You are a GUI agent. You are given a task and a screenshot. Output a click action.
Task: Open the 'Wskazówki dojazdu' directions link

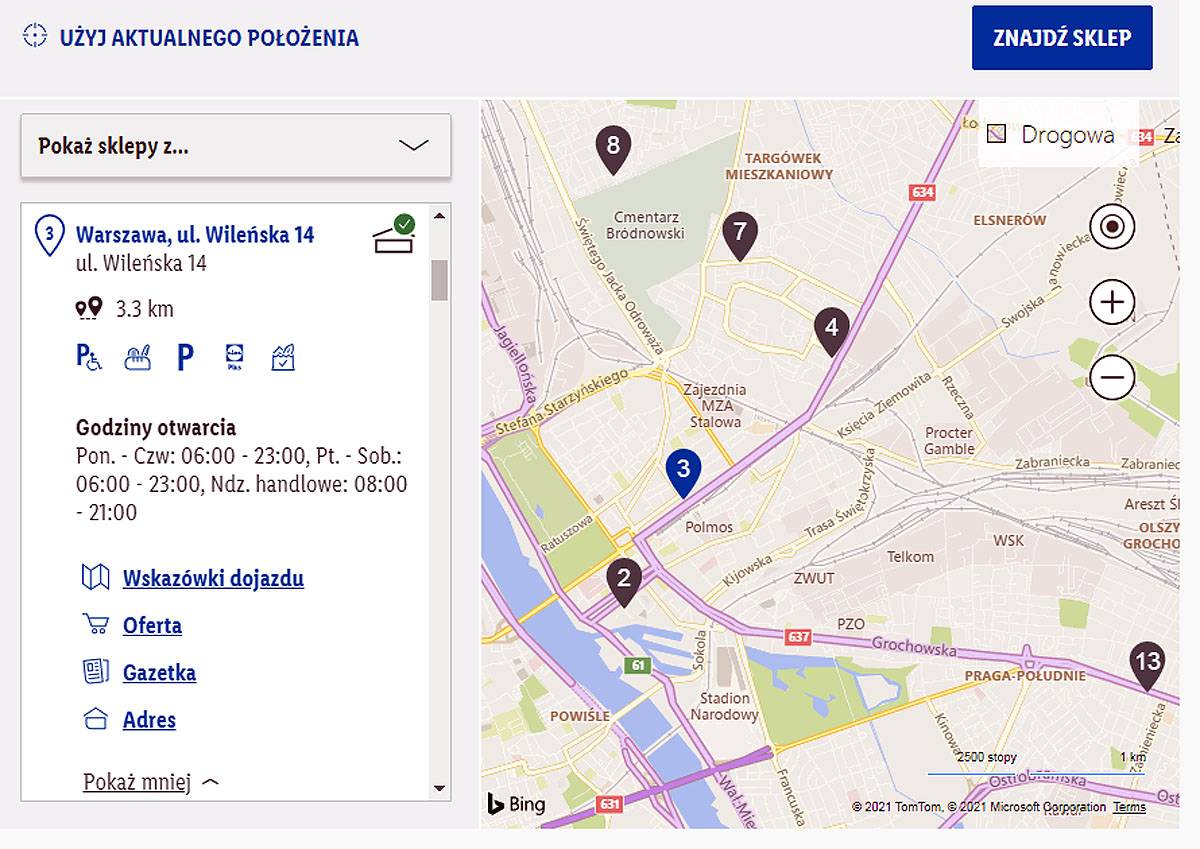pos(213,578)
